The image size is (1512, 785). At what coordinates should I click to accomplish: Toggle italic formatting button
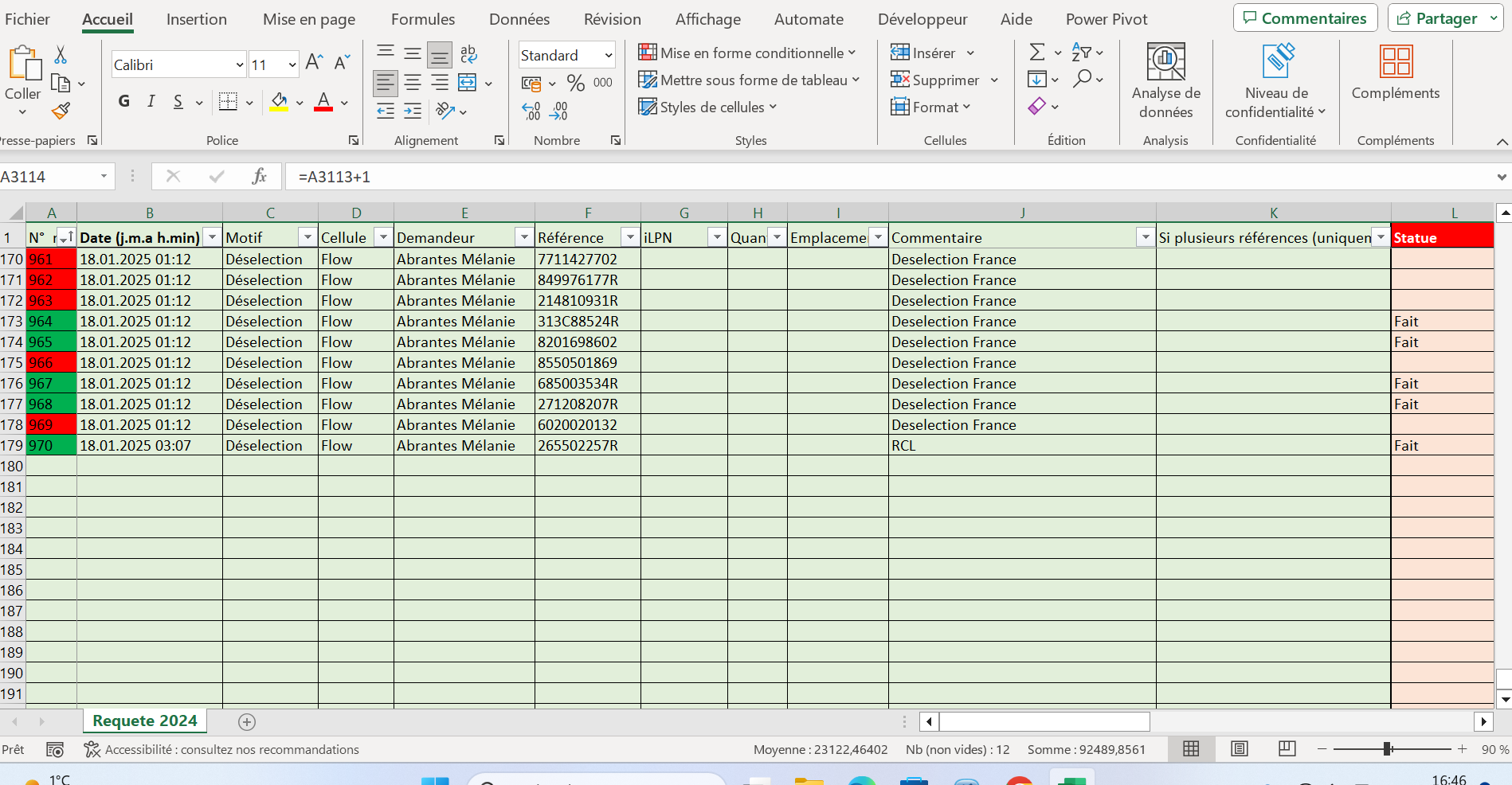click(151, 101)
